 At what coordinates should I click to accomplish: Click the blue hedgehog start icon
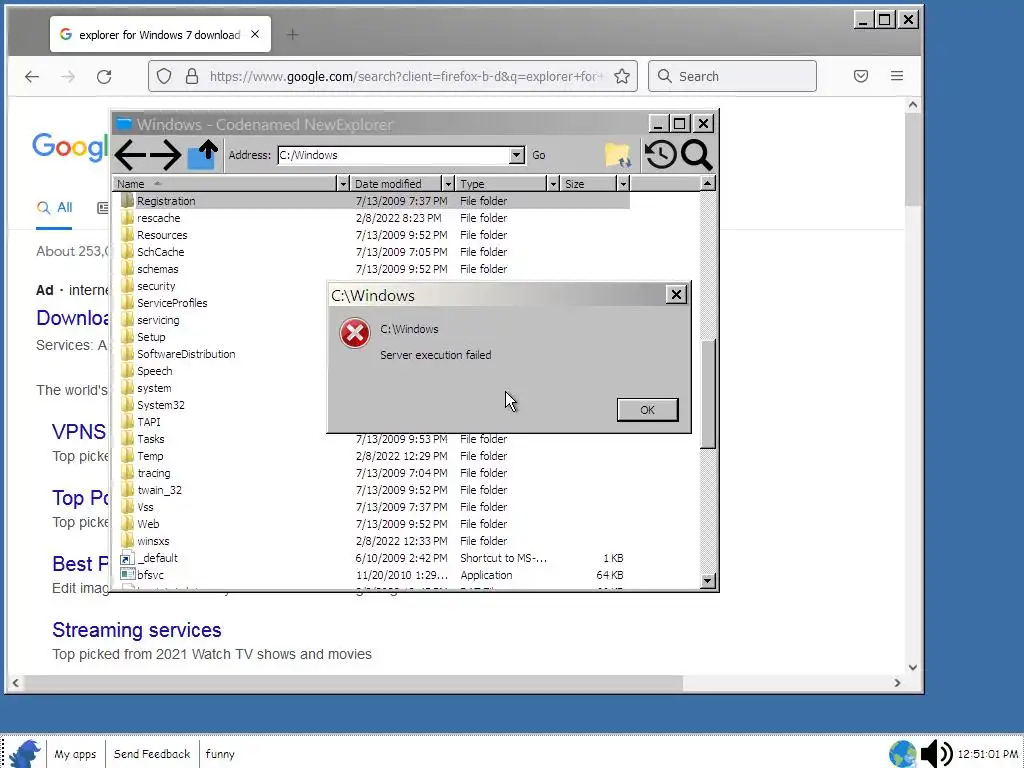[x=24, y=753]
